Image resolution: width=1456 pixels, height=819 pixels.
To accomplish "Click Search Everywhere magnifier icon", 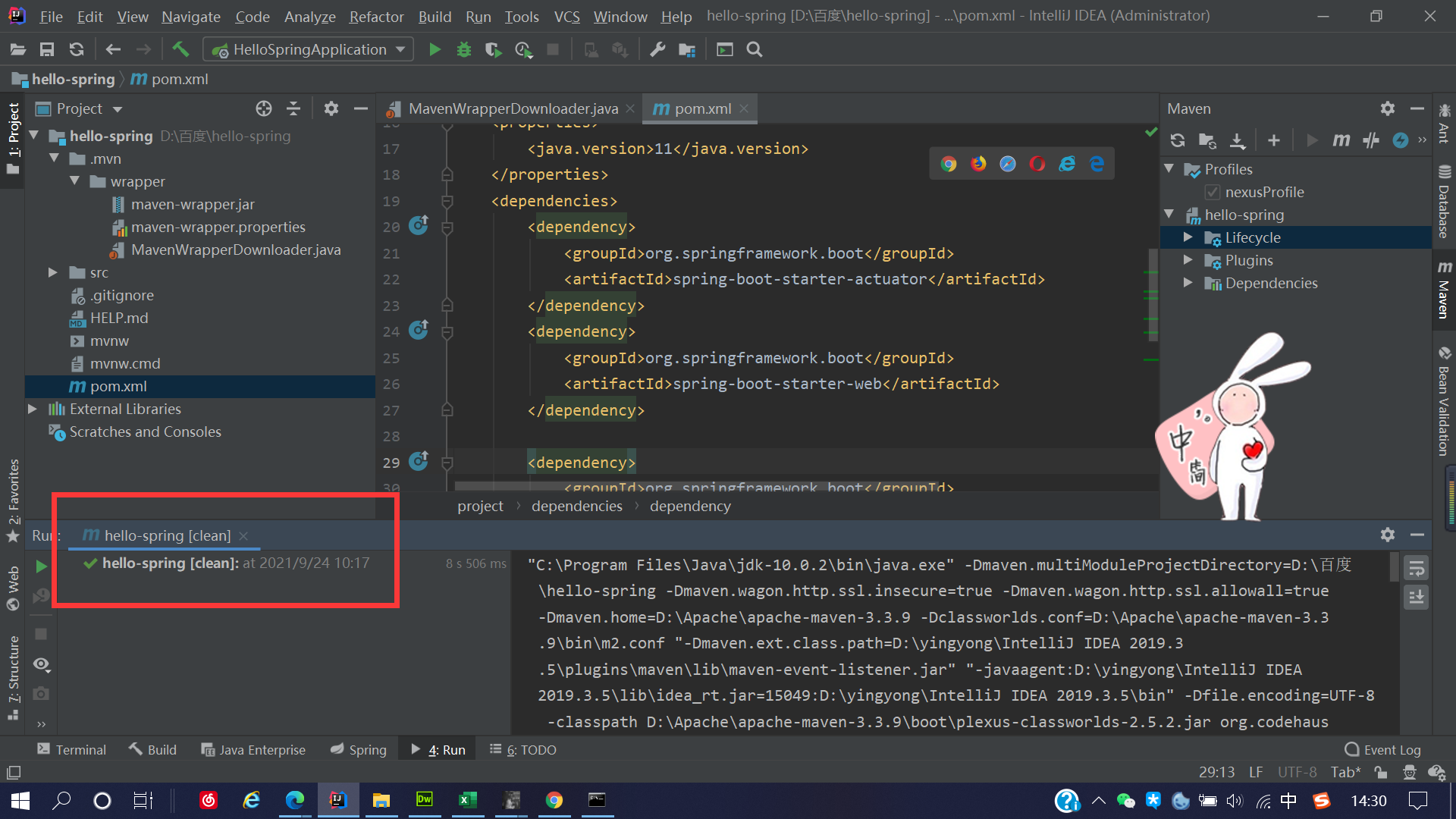I will [x=754, y=49].
